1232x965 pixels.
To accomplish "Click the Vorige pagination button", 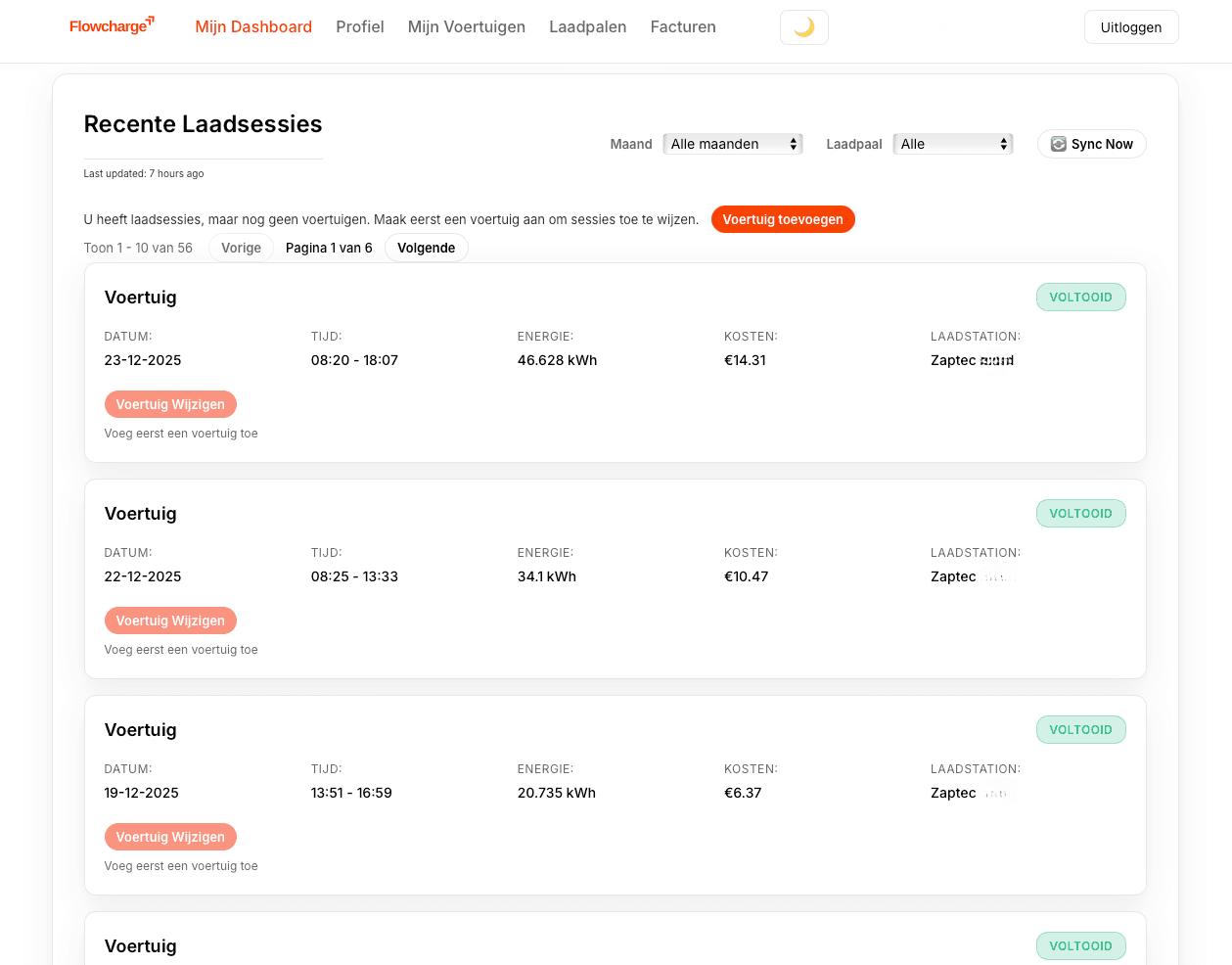I will [x=241, y=248].
